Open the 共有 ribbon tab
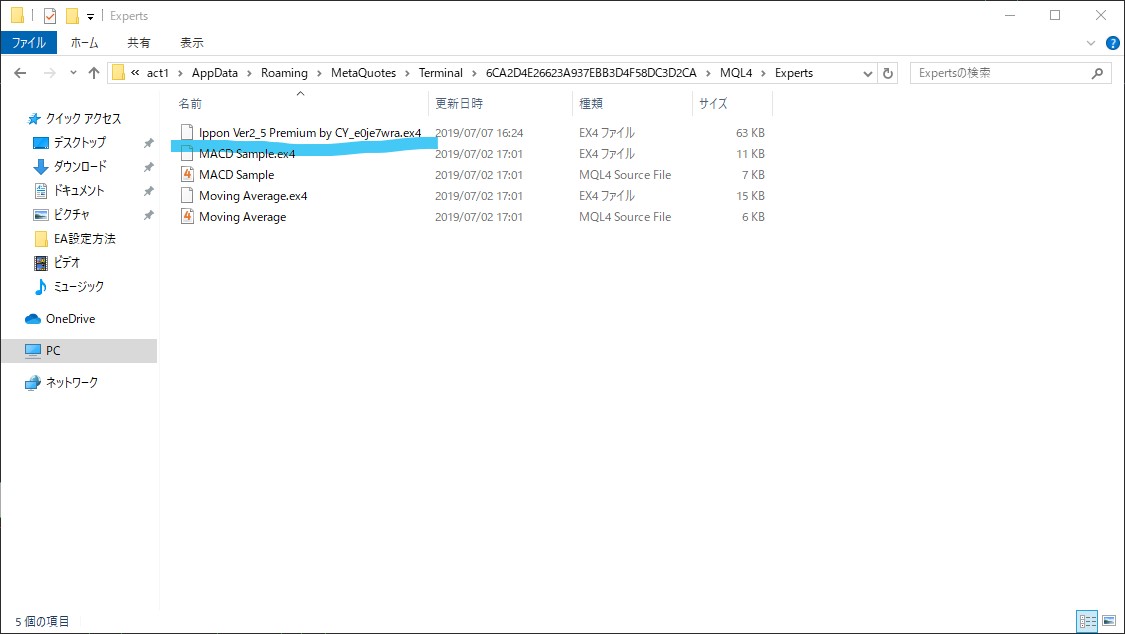The height and width of the screenshot is (634, 1125). 138,43
